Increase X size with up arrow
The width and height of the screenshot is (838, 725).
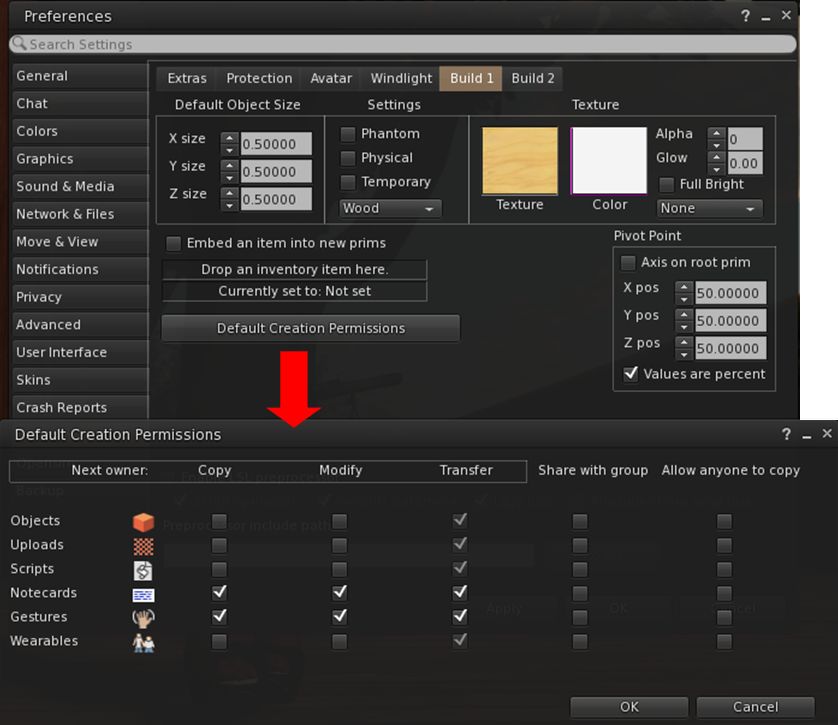click(229, 138)
